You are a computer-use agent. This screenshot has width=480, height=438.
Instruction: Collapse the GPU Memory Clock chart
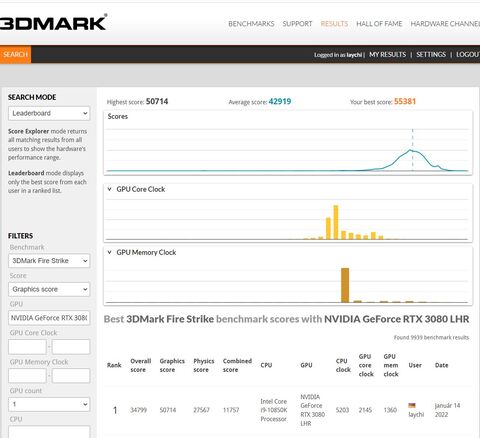(x=109, y=252)
